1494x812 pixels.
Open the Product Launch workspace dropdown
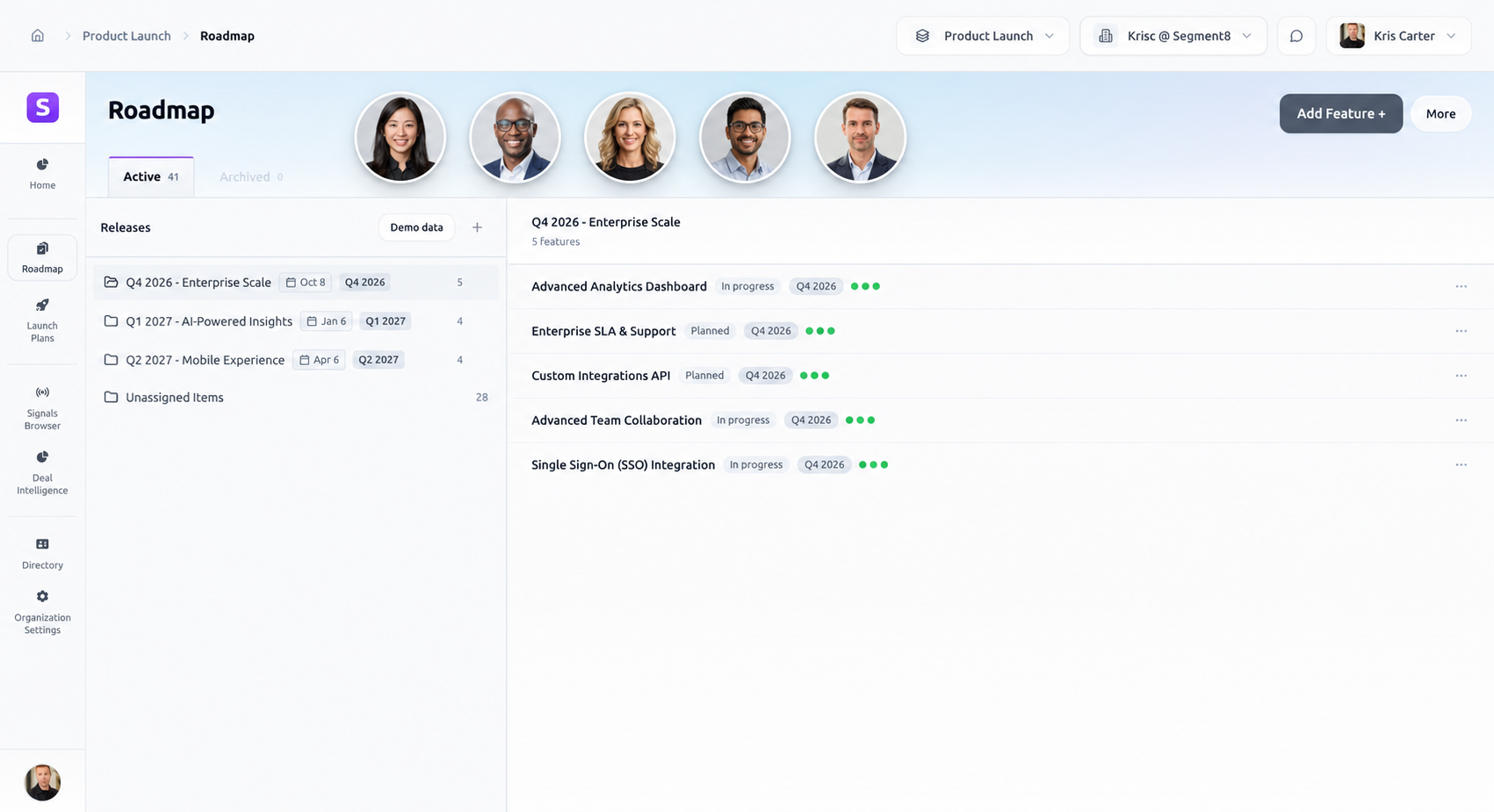(983, 36)
